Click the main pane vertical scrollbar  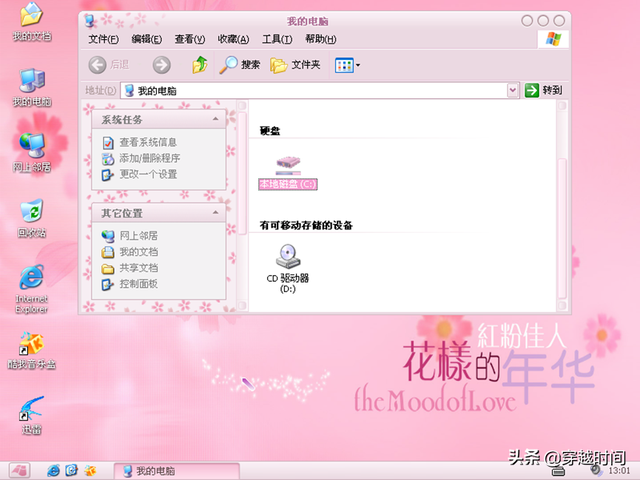562,229
